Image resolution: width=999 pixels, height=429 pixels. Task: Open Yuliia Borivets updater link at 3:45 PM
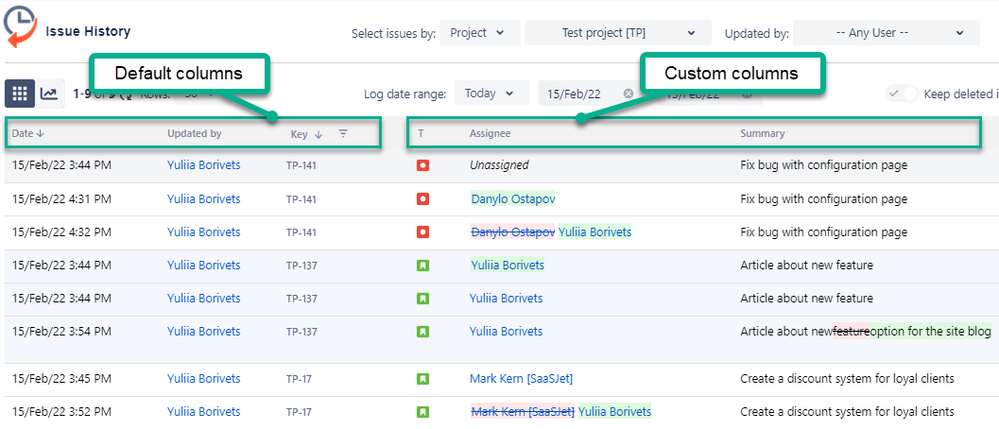click(204, 379)
